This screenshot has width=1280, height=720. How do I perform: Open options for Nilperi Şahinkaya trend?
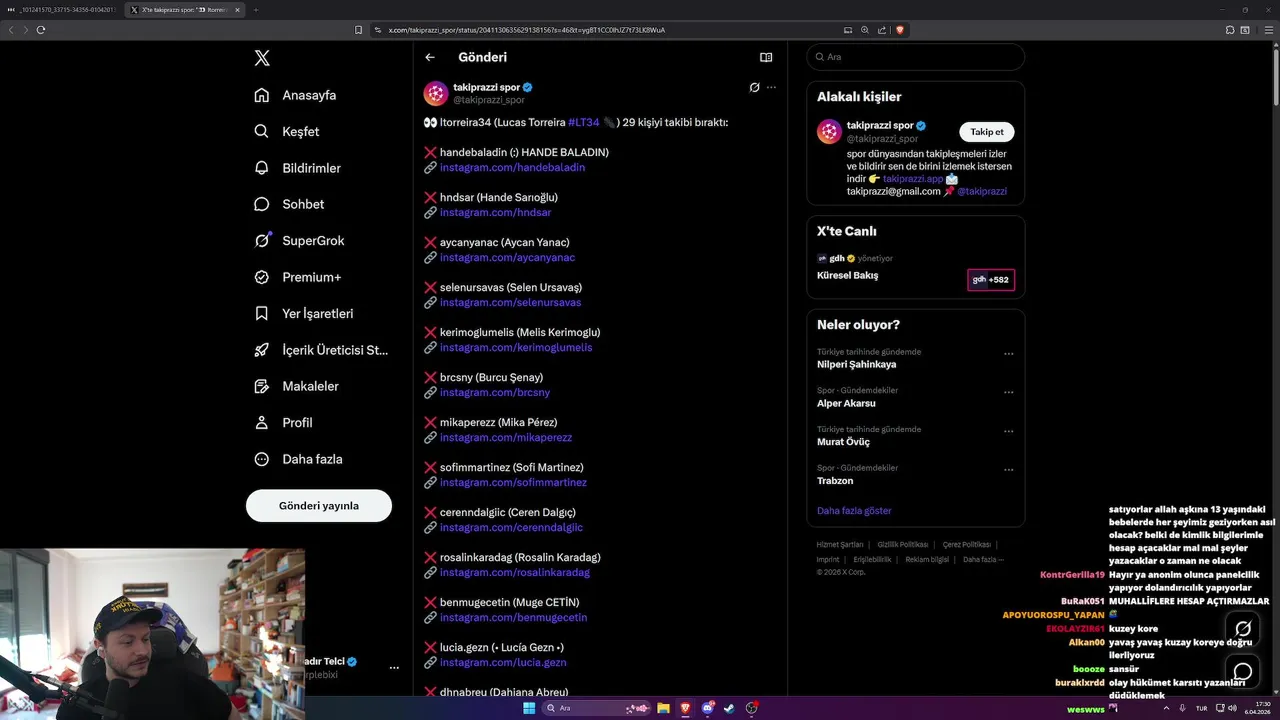coord(1008,353)
